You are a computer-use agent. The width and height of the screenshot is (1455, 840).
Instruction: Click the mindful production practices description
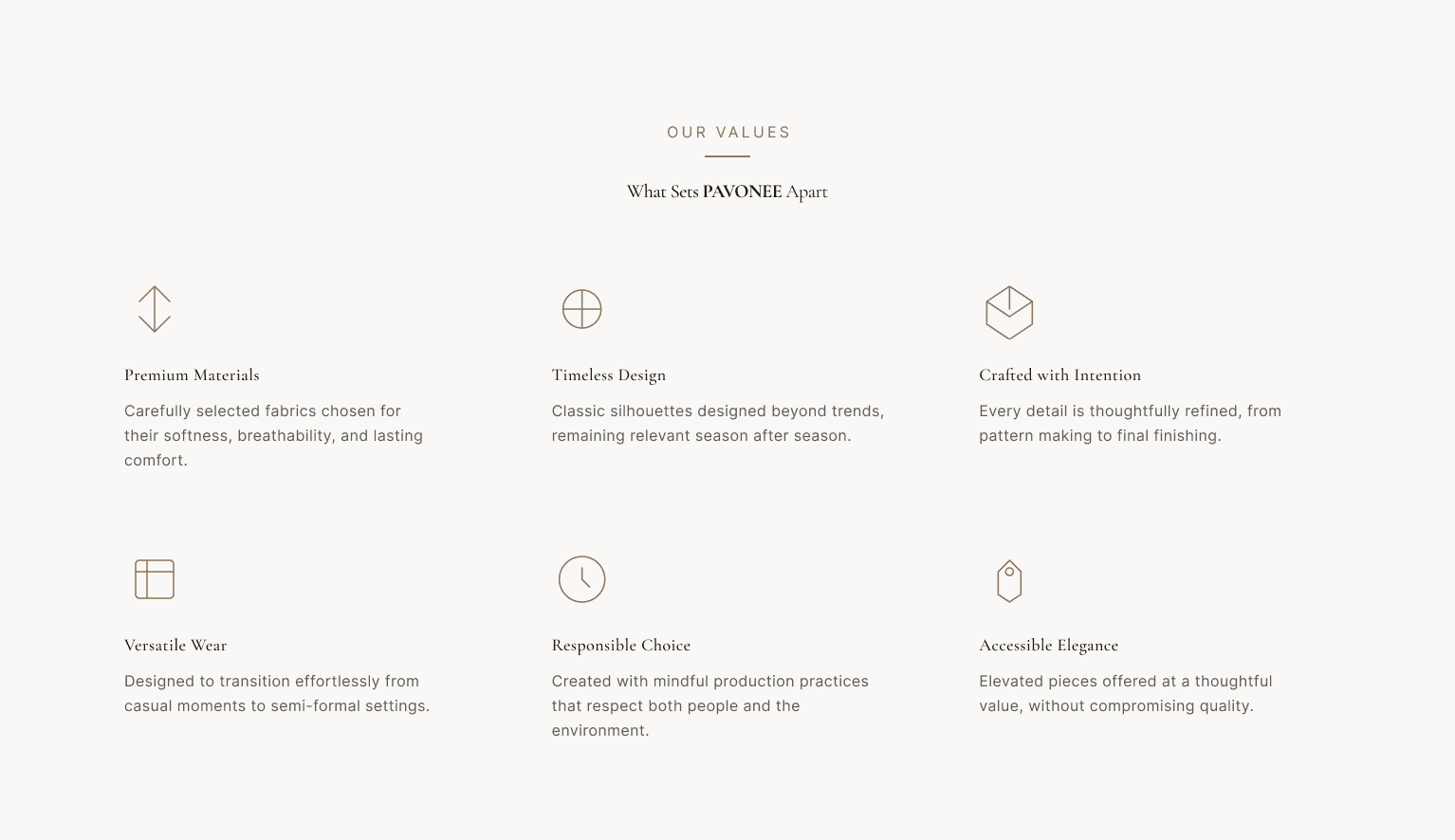(709, 706)
